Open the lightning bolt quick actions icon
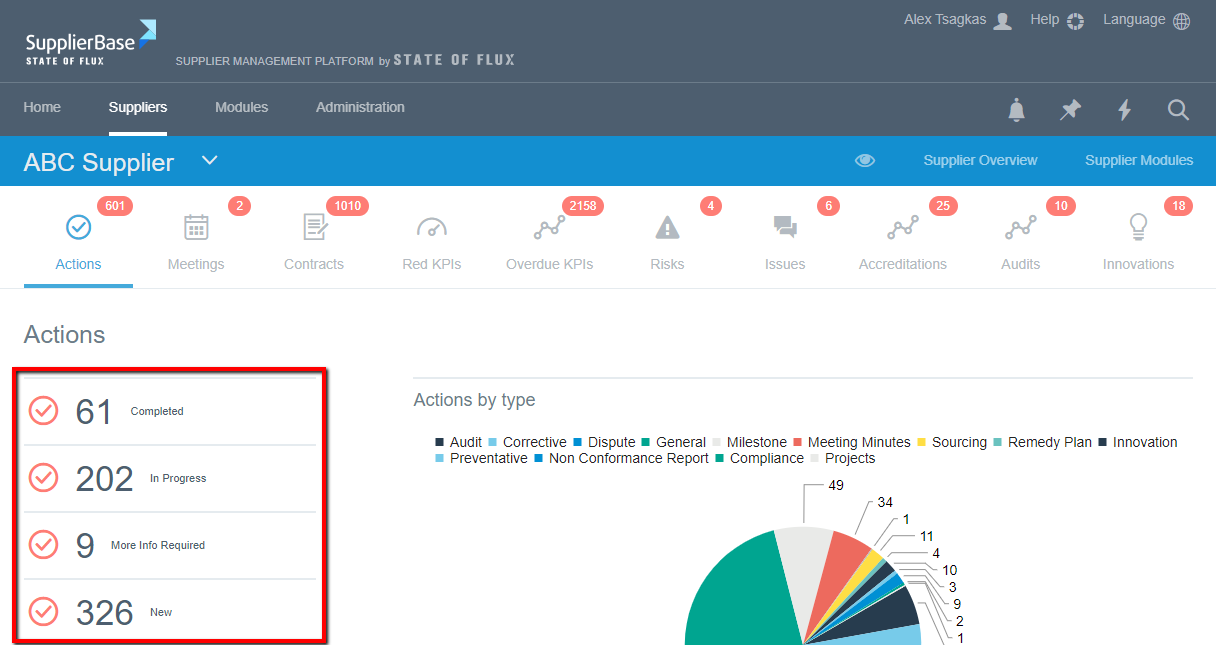Viewport: 1216px width, 645px height. pos(1125,110)
